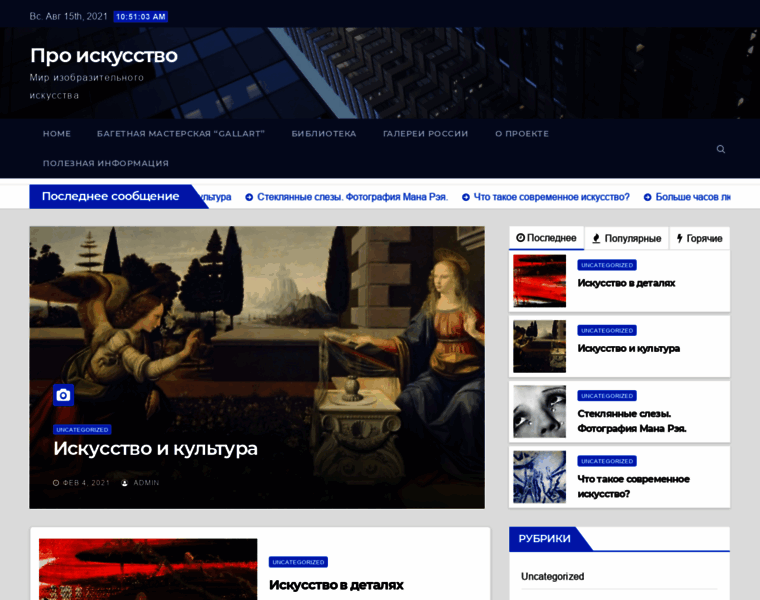
Task: Click tagline 'Мир изобразительного искусства'
Action: pos(86,87)
